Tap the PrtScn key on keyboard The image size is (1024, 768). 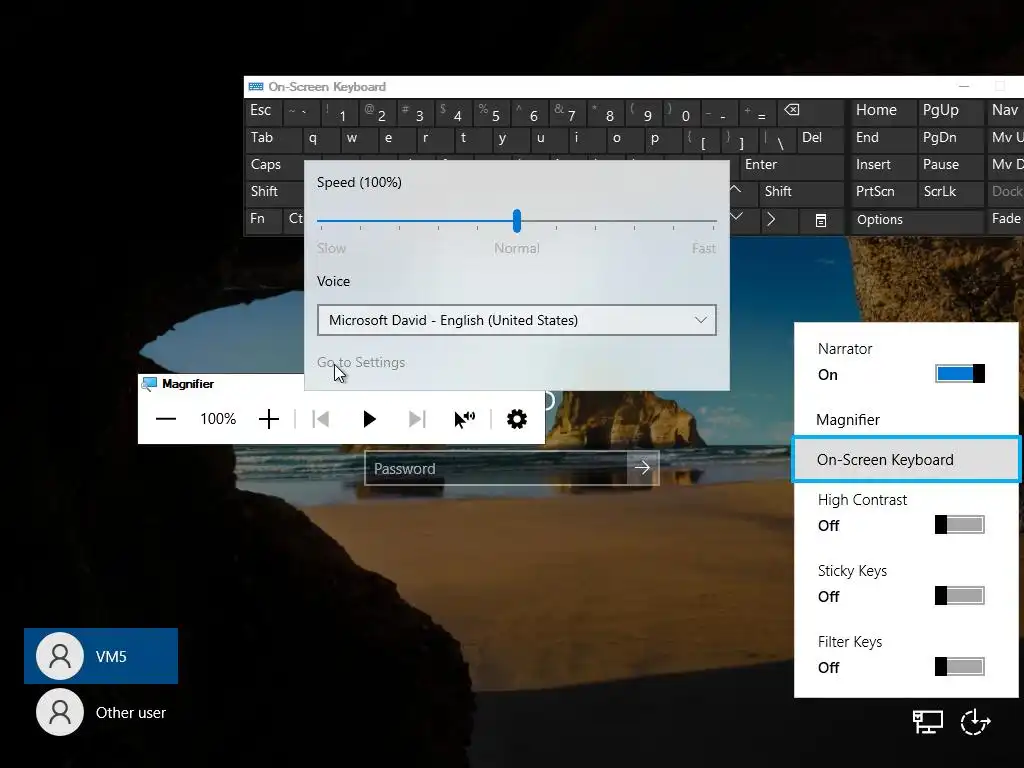pyautogui.click(x=882, y=192)
